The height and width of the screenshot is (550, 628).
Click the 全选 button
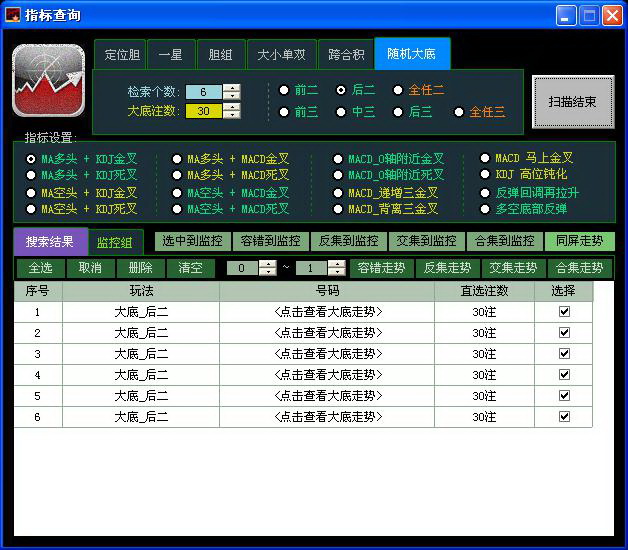40,268
